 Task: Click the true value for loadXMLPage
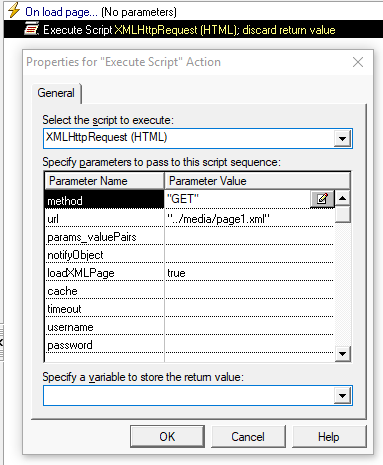249,273
